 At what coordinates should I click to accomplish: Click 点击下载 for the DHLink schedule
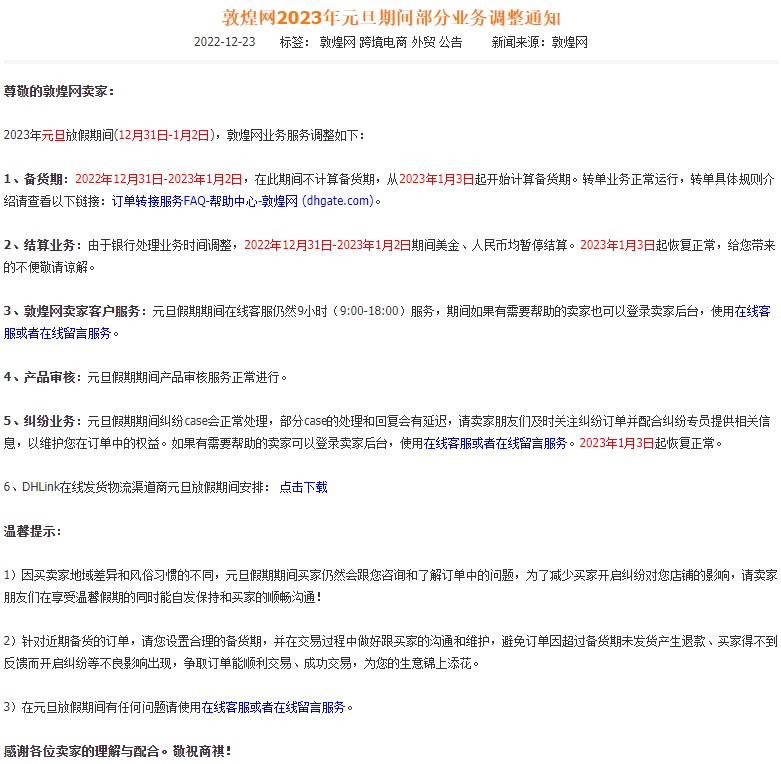[x=303, y=487]
